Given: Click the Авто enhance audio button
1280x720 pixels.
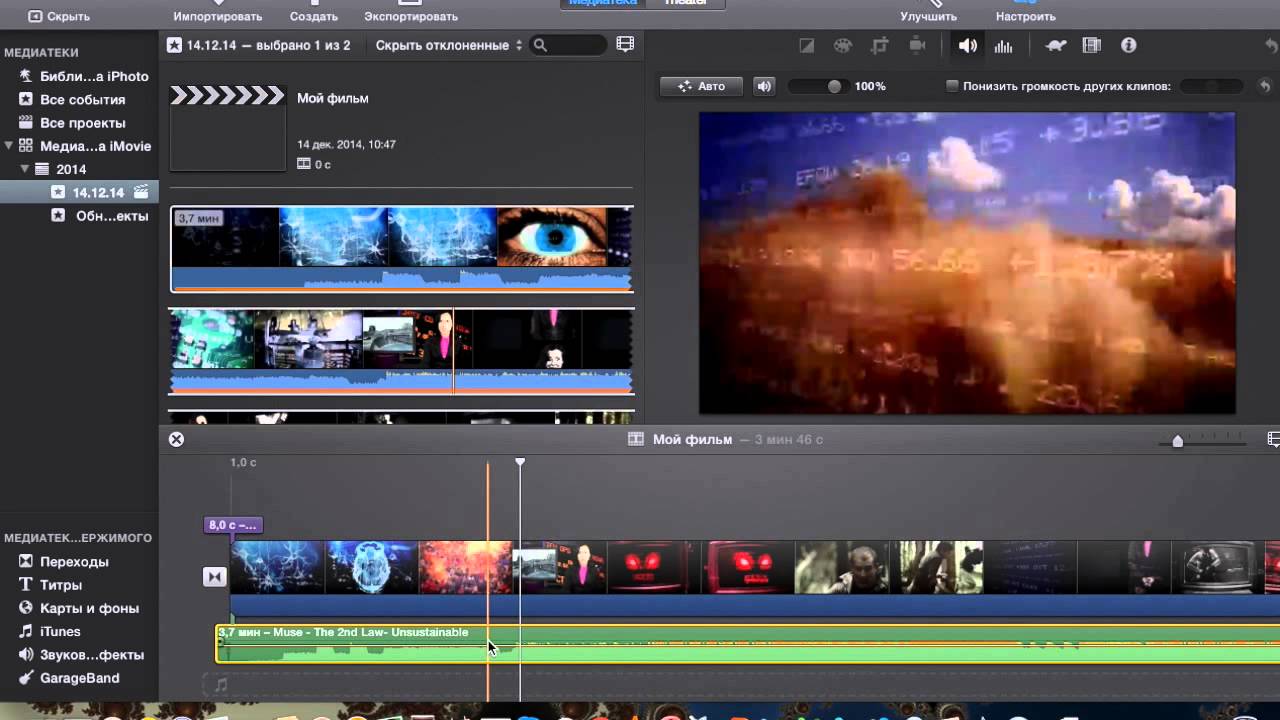Looking at the screenshot, I should pyautogui.click(x=701, y=86).
